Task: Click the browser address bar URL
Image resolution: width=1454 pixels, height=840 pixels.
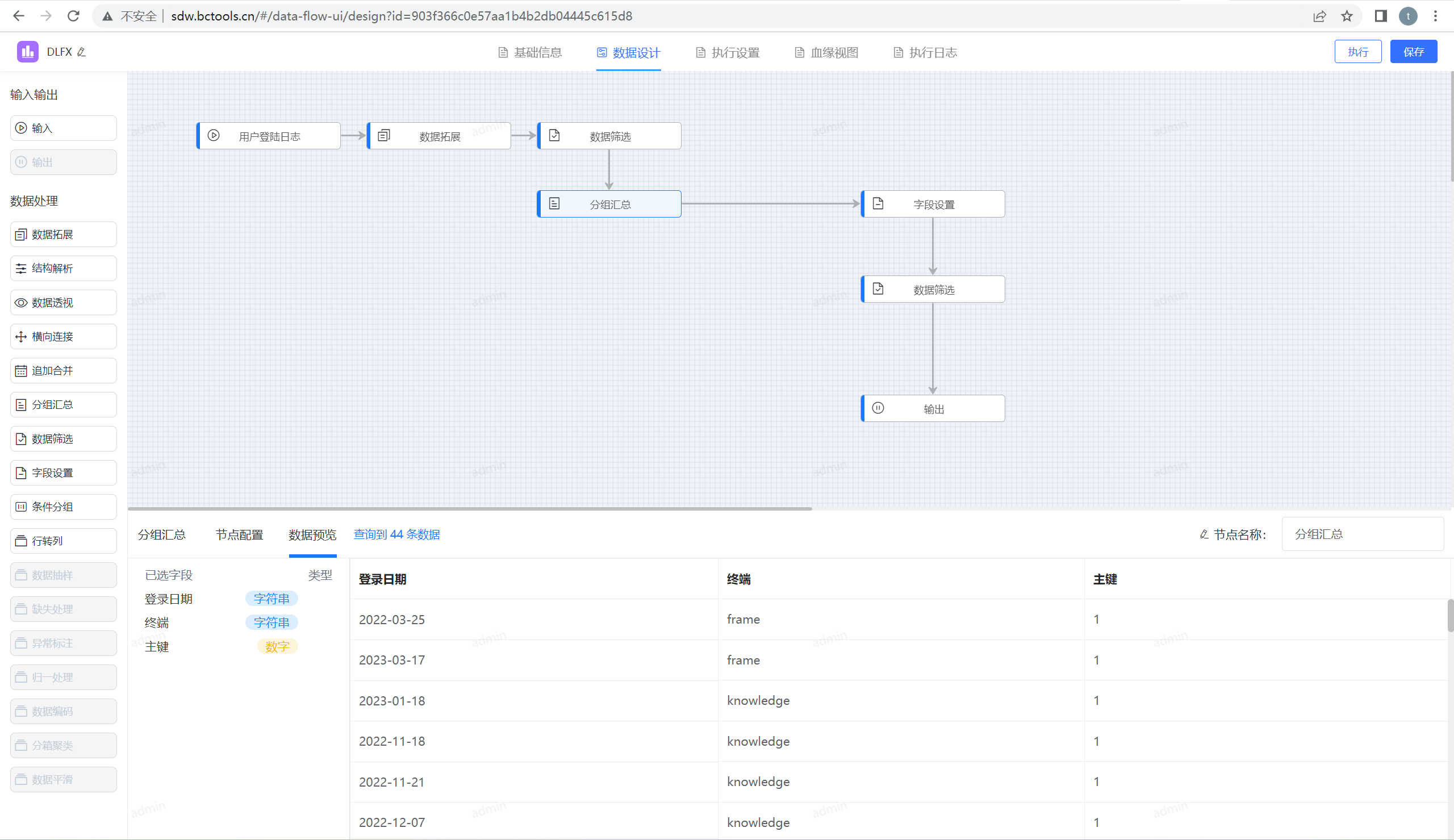Action: pos(402,16)
